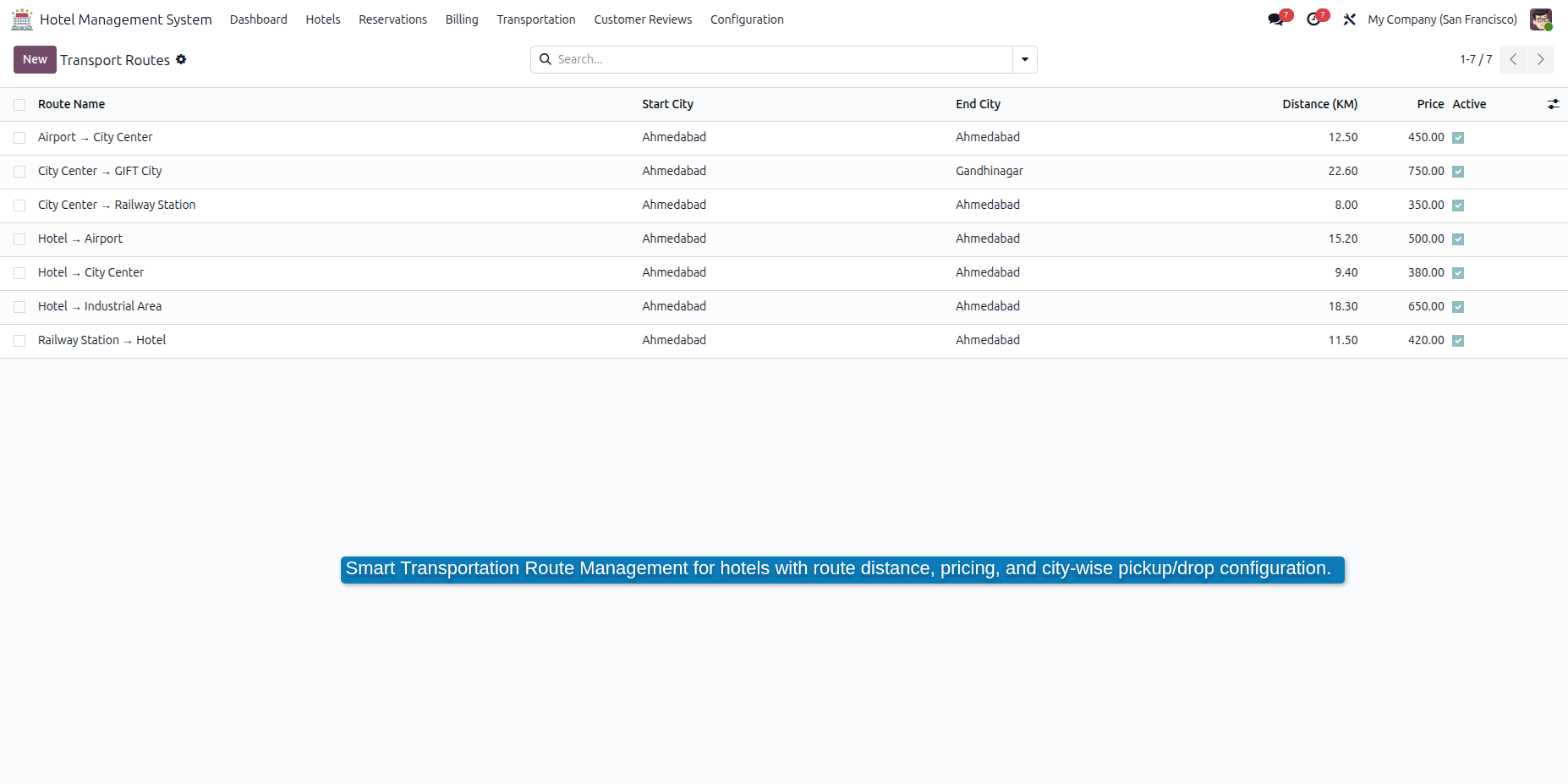Select the Railway Station → Hotel row checkbox
1568x784 pixels.
tap(19, 341)
